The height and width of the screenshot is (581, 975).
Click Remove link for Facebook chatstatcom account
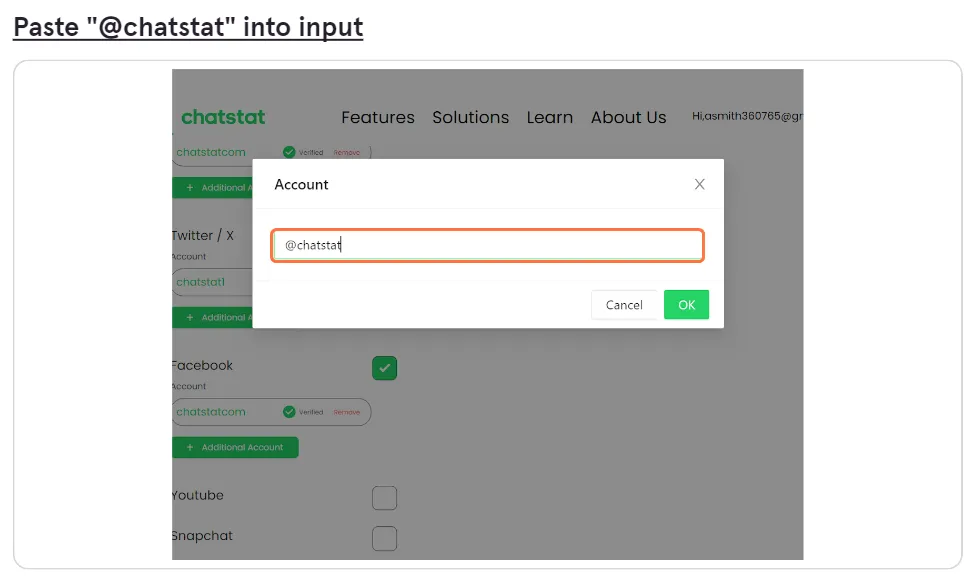pyautogui.click(x=346, y=412)
